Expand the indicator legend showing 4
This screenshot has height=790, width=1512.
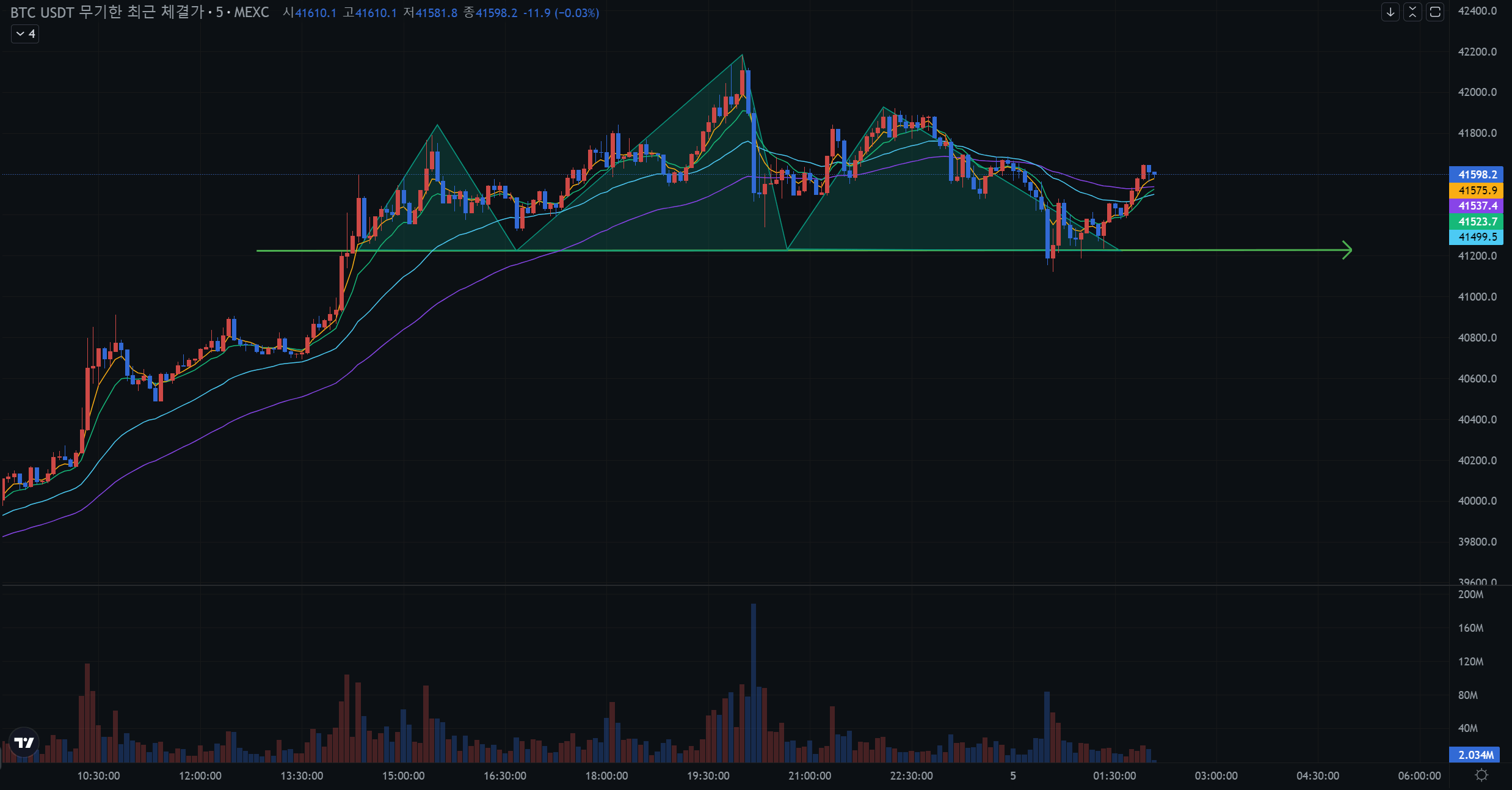[x=25, y=34]
